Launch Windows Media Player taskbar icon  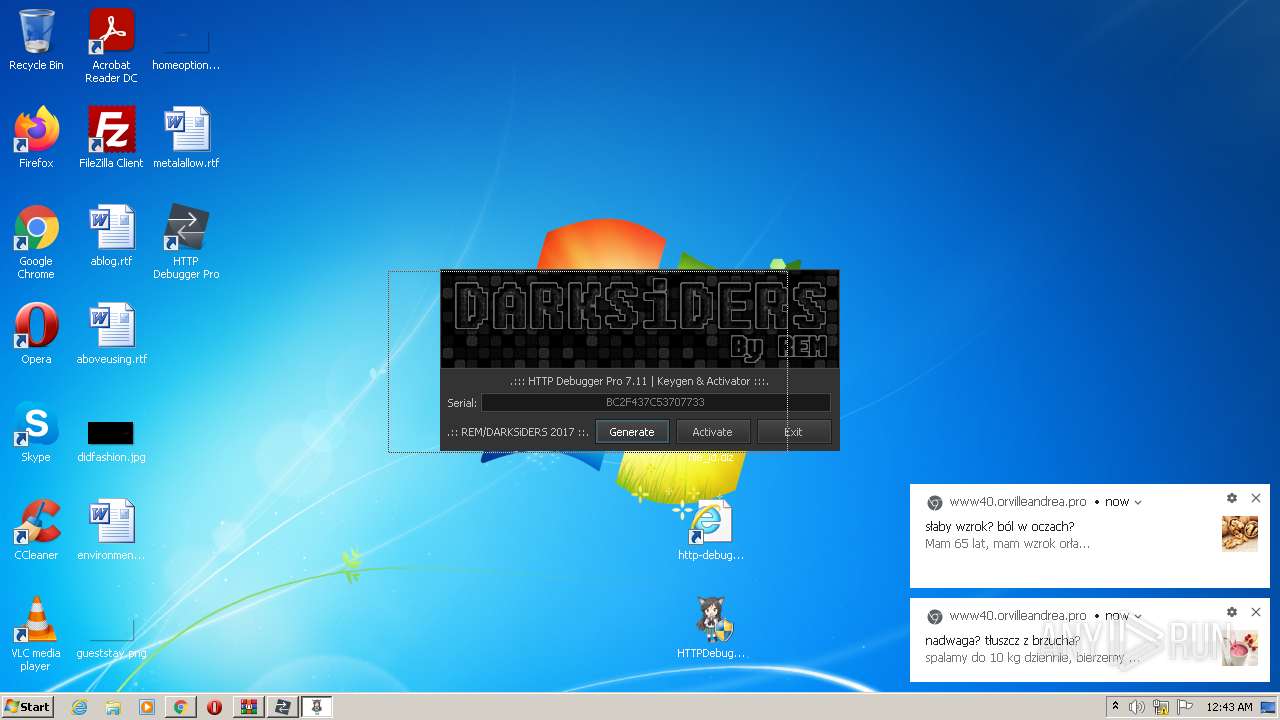[146, 707]
